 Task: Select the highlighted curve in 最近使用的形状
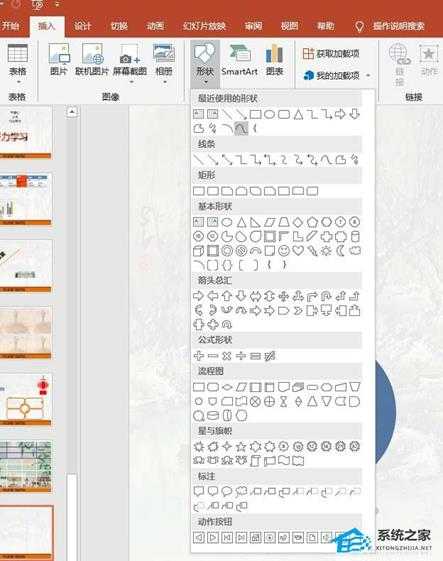[x=241, y=128]
